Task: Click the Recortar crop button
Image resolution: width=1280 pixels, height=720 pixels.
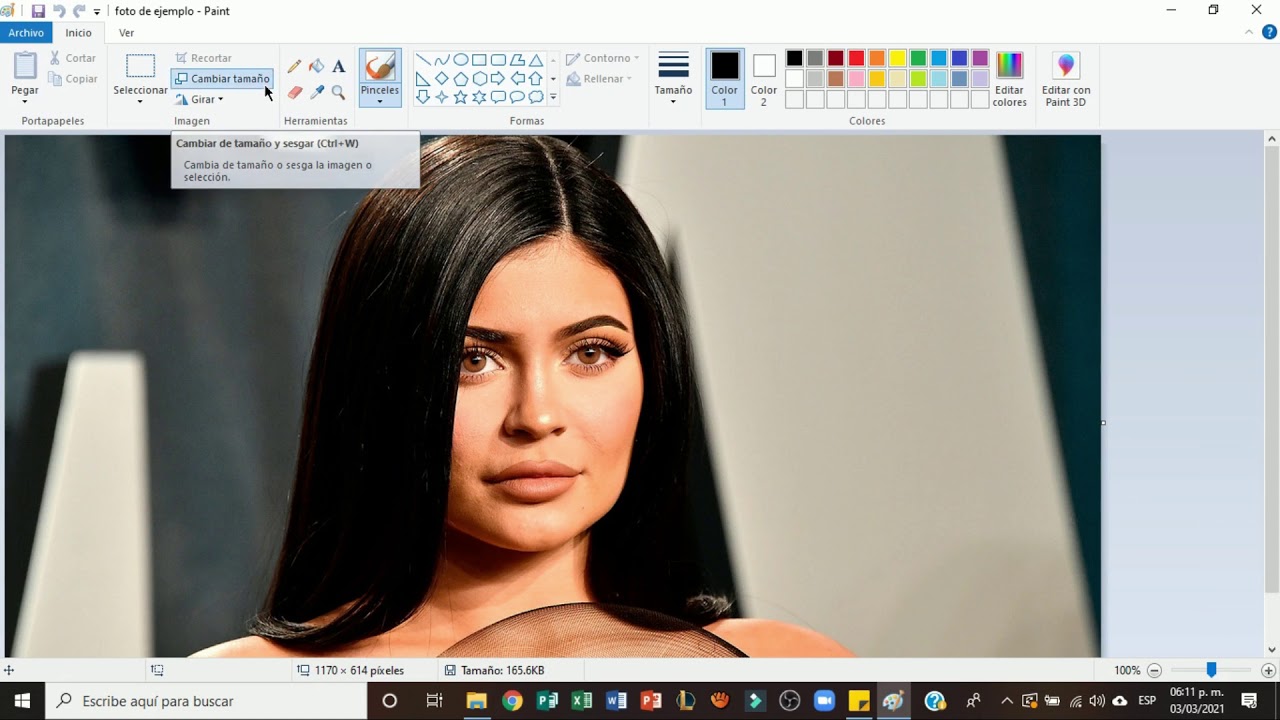Action: point(203,58)
